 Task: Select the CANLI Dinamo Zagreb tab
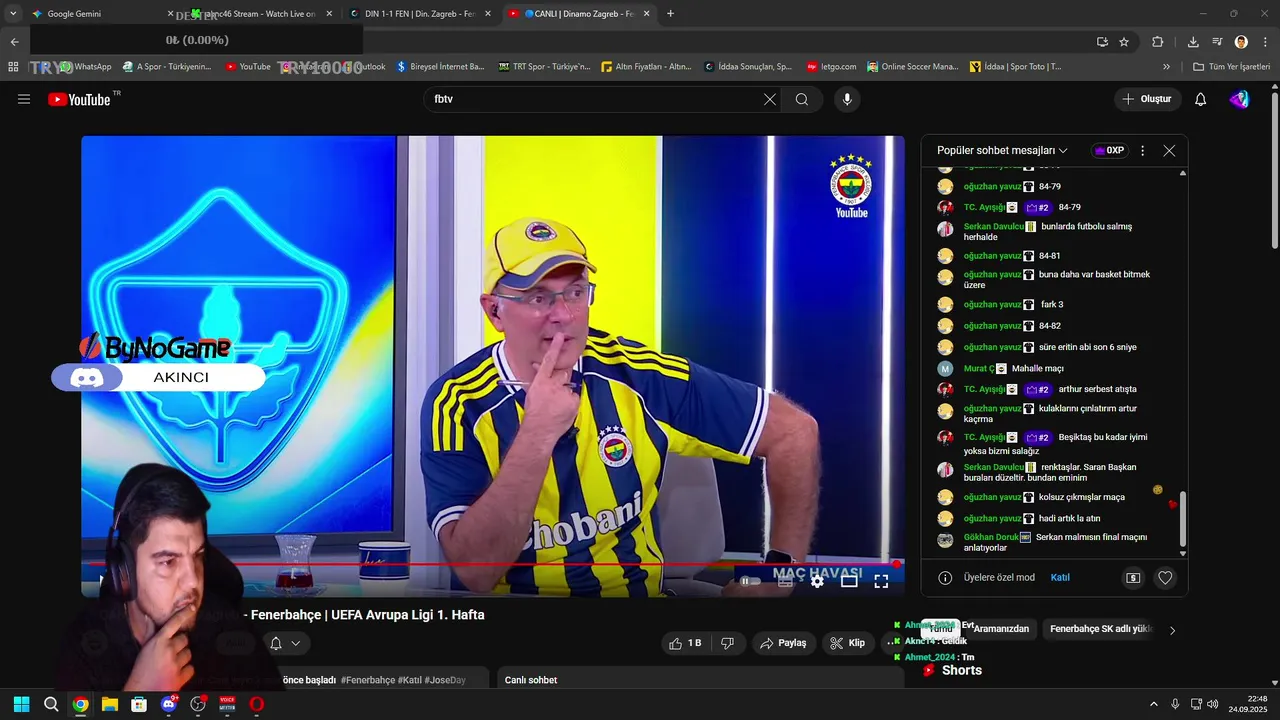coord(580,14)
